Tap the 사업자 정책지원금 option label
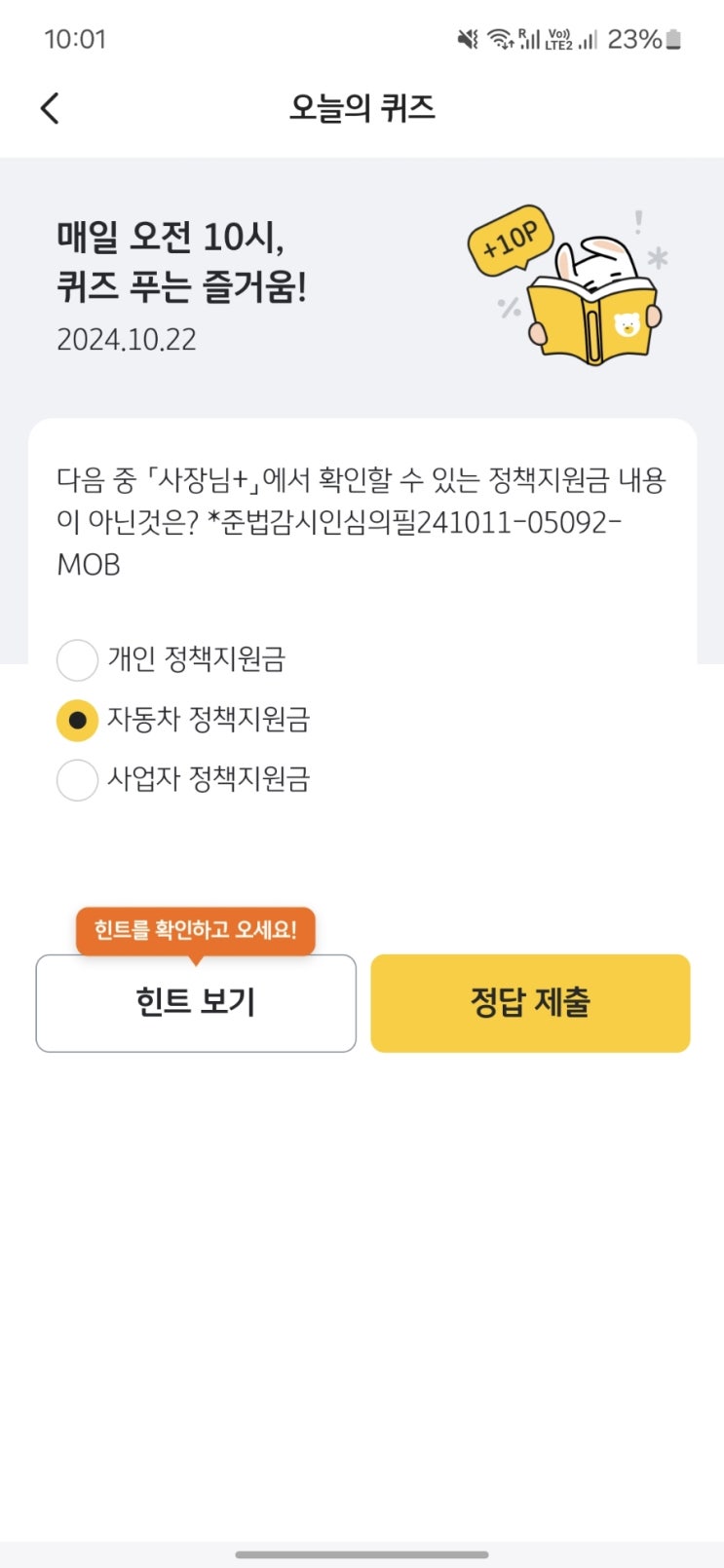The width and height of the screenshot is (724, 1568). click(x=209, y=780)
